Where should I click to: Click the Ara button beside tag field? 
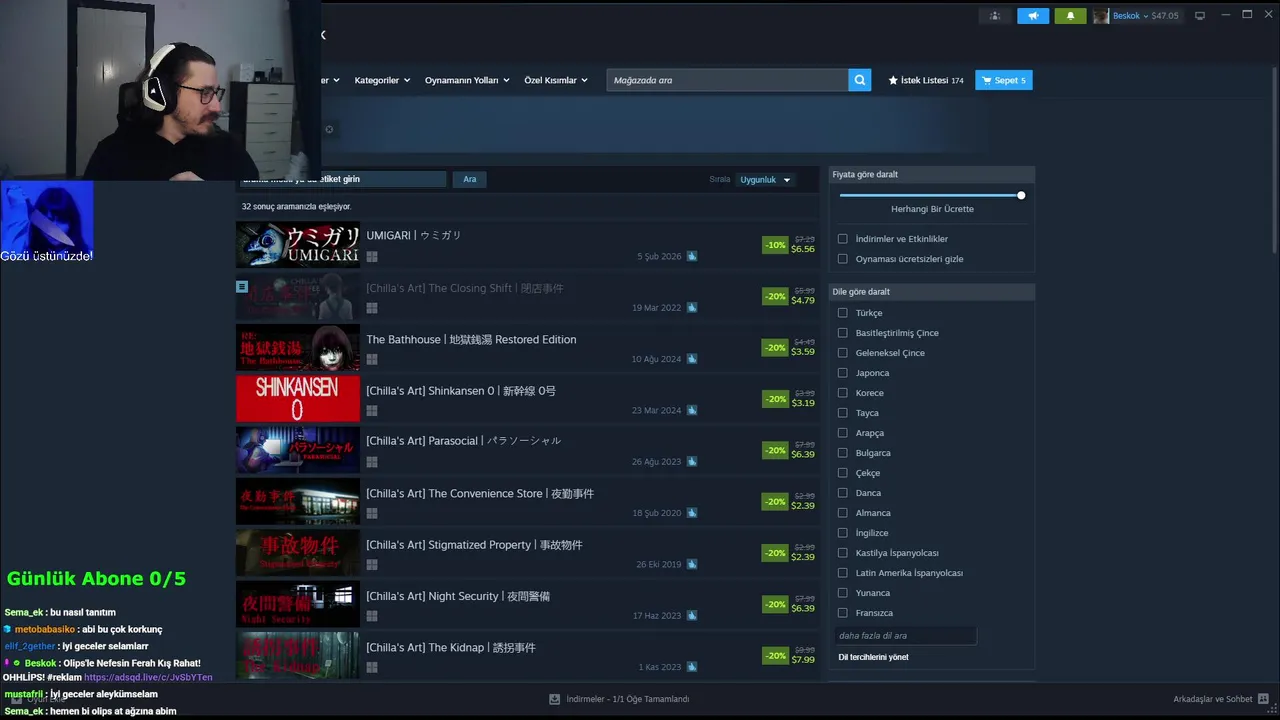tap(470, 179)
